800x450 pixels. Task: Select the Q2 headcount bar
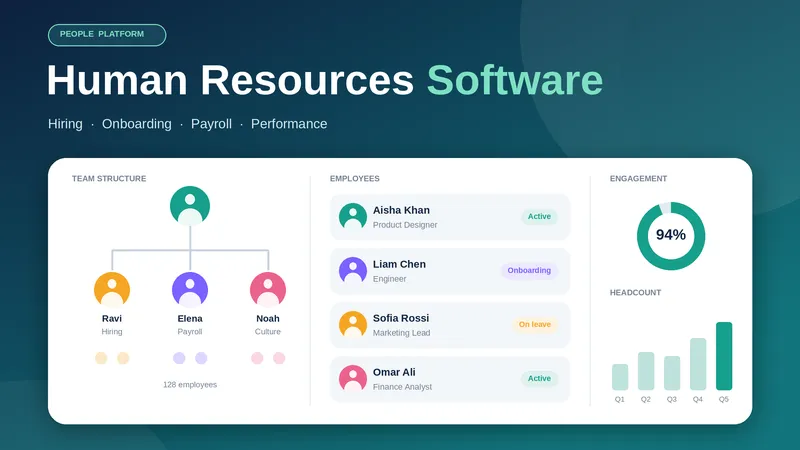[x=646, y=371]
